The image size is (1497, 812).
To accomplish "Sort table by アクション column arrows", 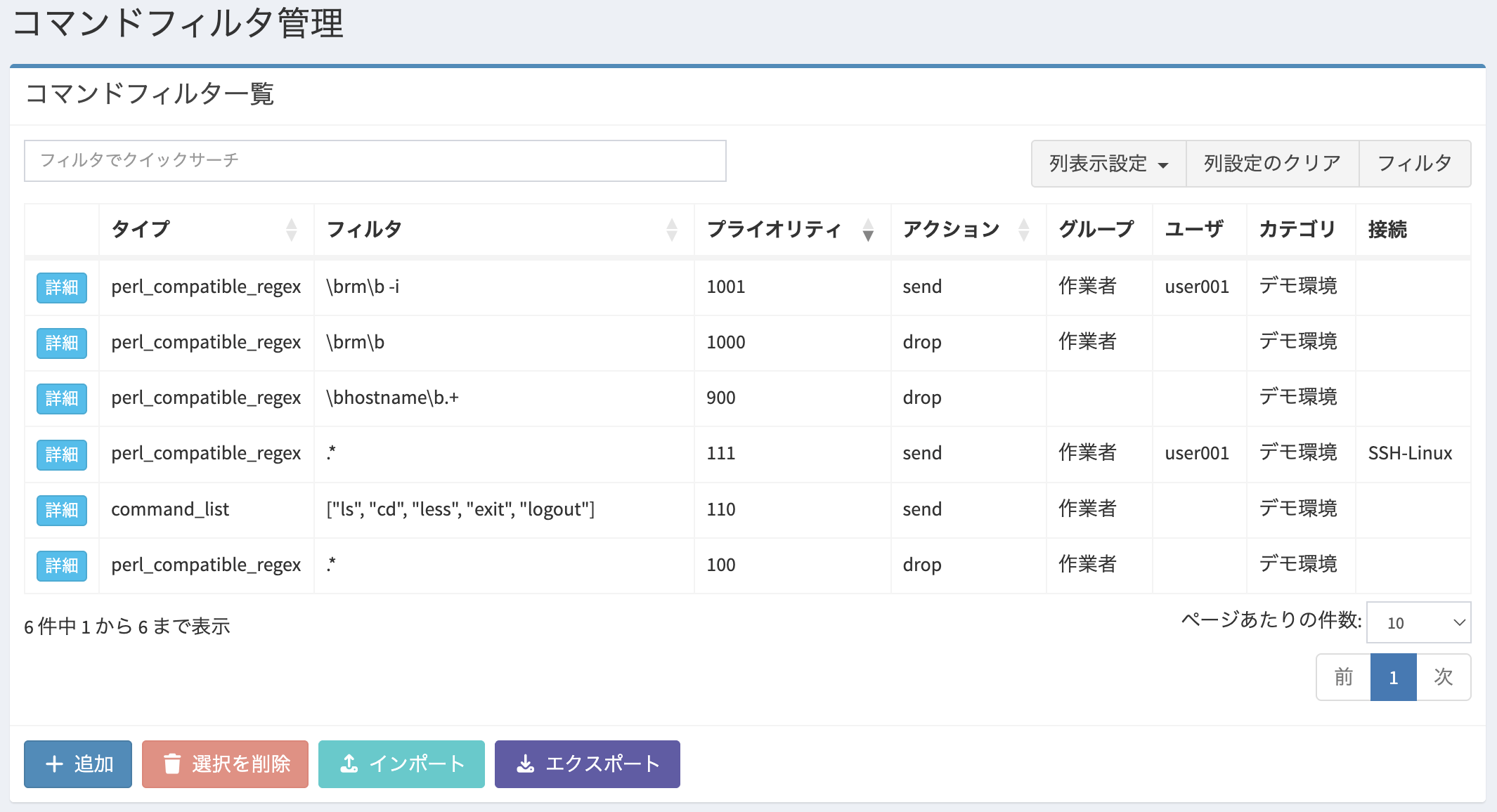I will pos(1023,229).
